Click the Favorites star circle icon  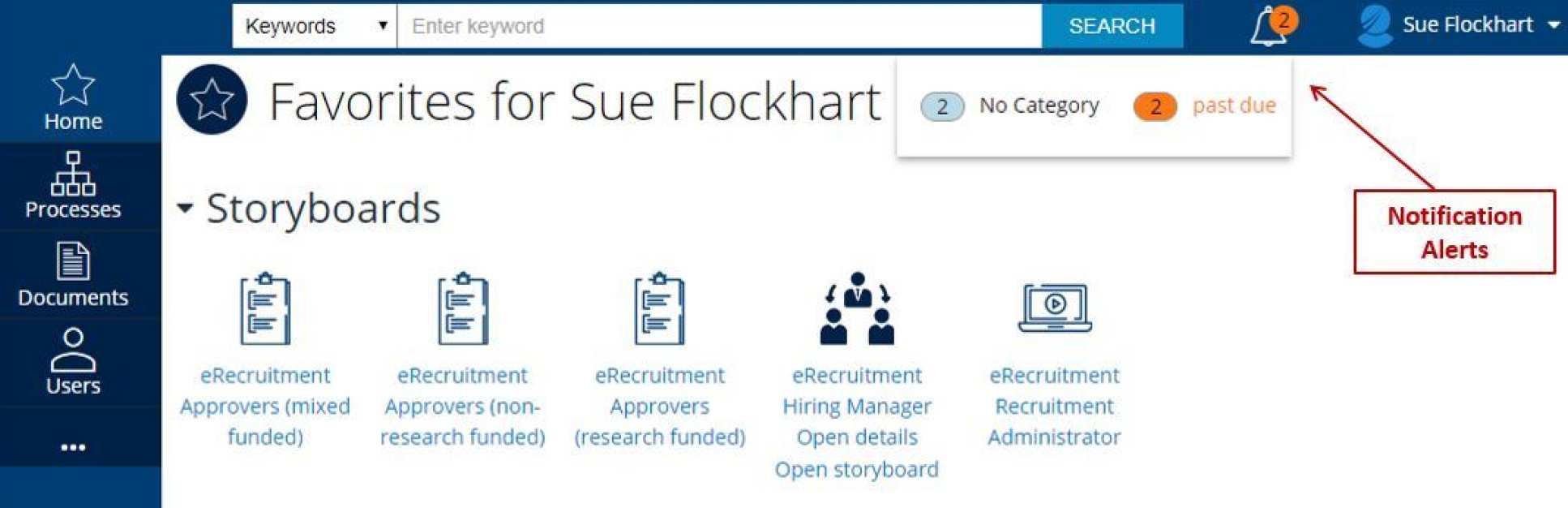point(212,100)
